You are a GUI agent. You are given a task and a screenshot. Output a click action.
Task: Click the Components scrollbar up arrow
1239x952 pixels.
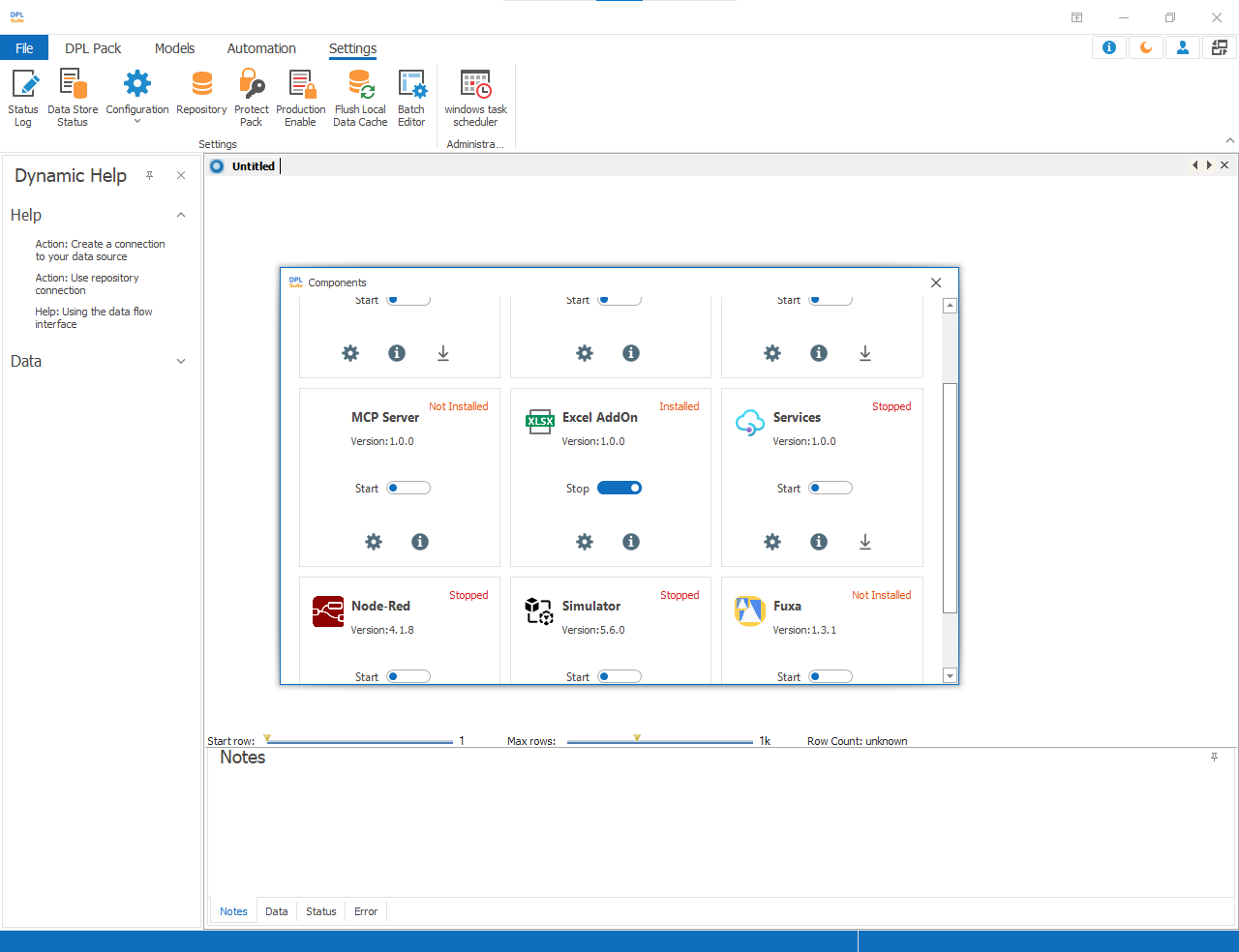click(950, 306)
